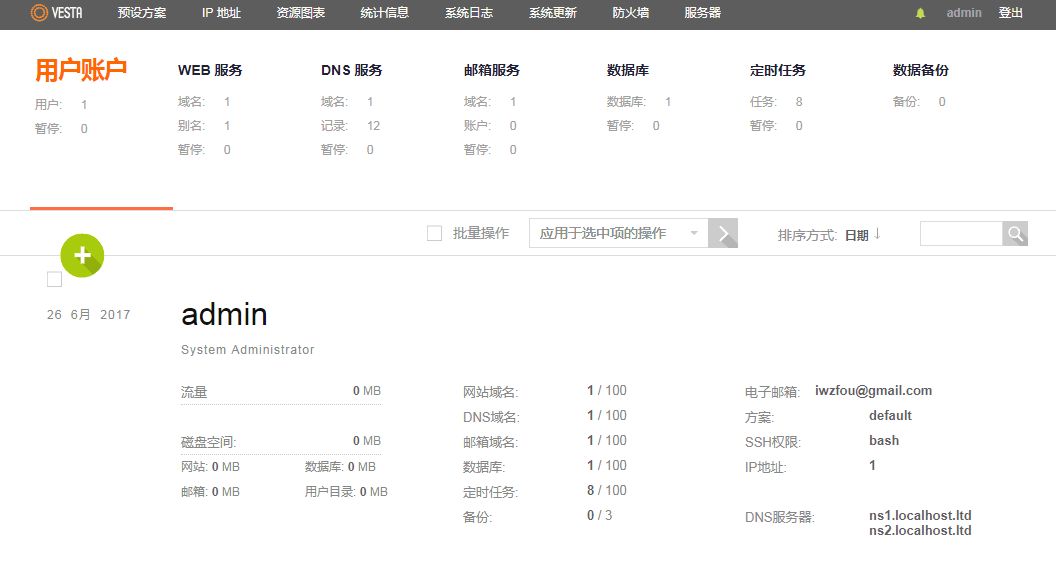Click the search magnifier icon

pos(1015,234)
